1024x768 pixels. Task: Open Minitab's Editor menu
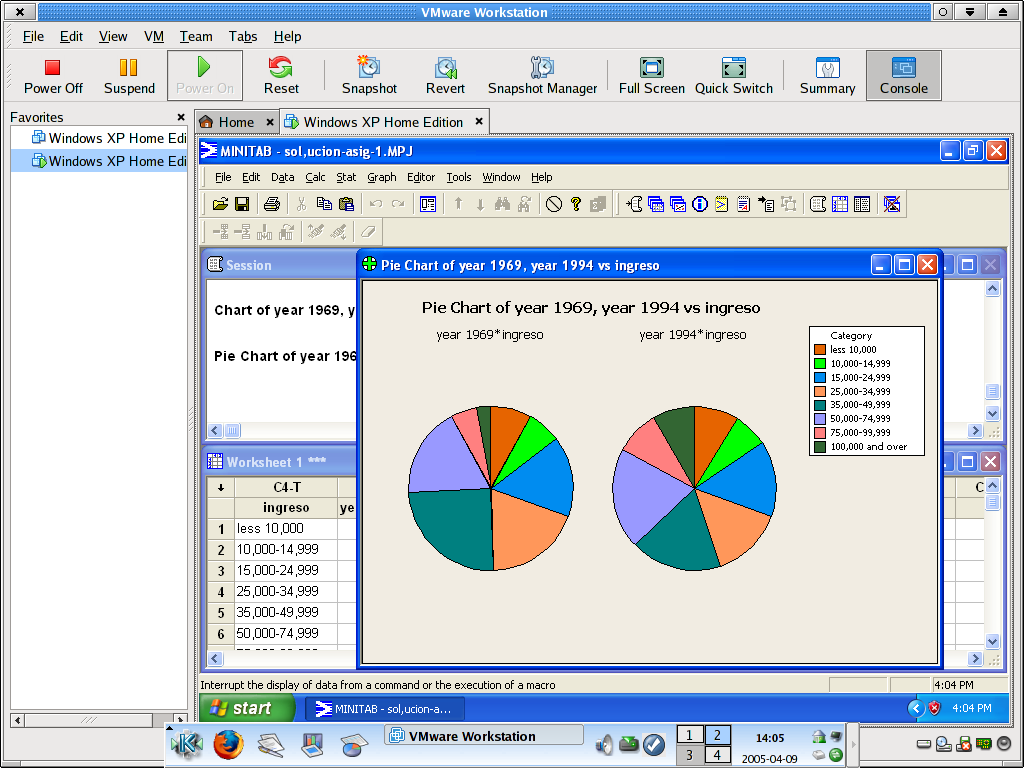coord(421,177)
